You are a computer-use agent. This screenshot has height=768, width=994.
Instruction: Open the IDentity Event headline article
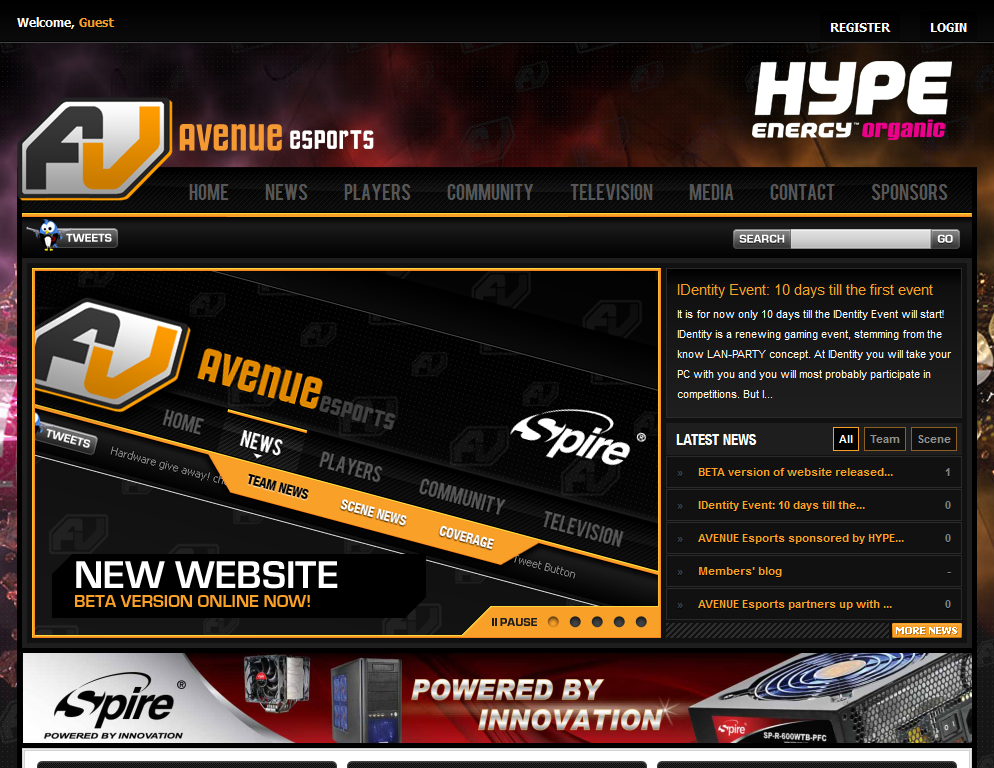tap(804, 290)
